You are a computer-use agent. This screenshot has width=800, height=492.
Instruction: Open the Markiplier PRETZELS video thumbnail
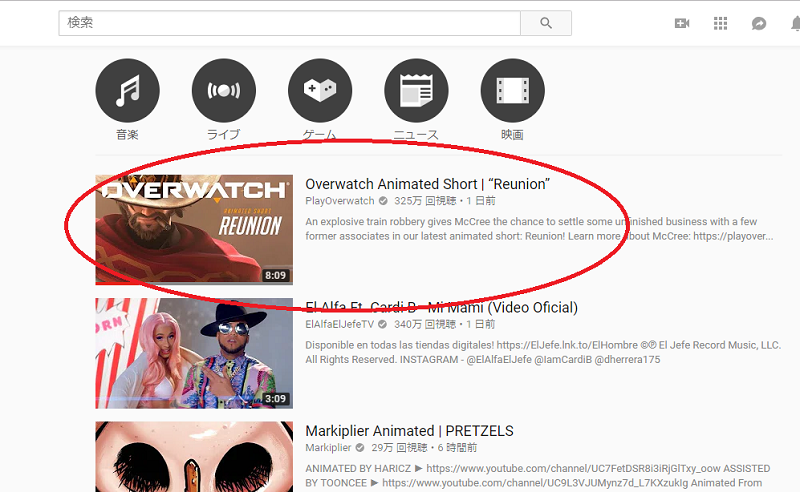(x=194, y=457)
